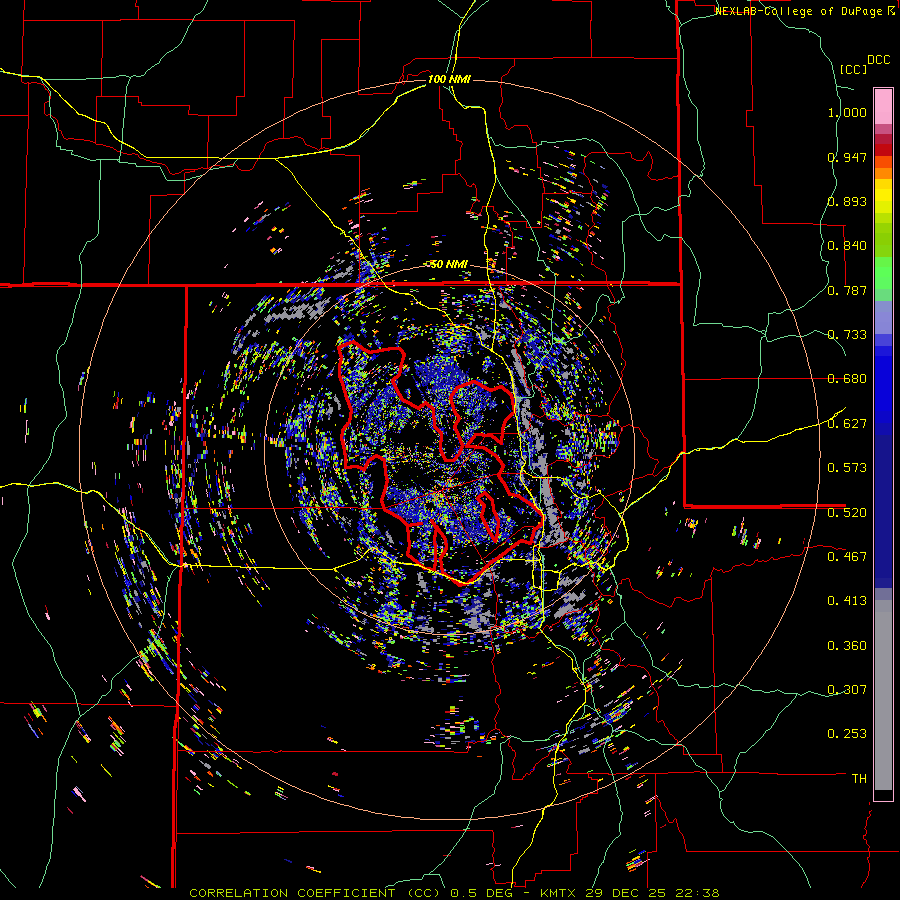900x900 pixels.
Task: Click the 1.000 legend value
Action: pos(847,112)
